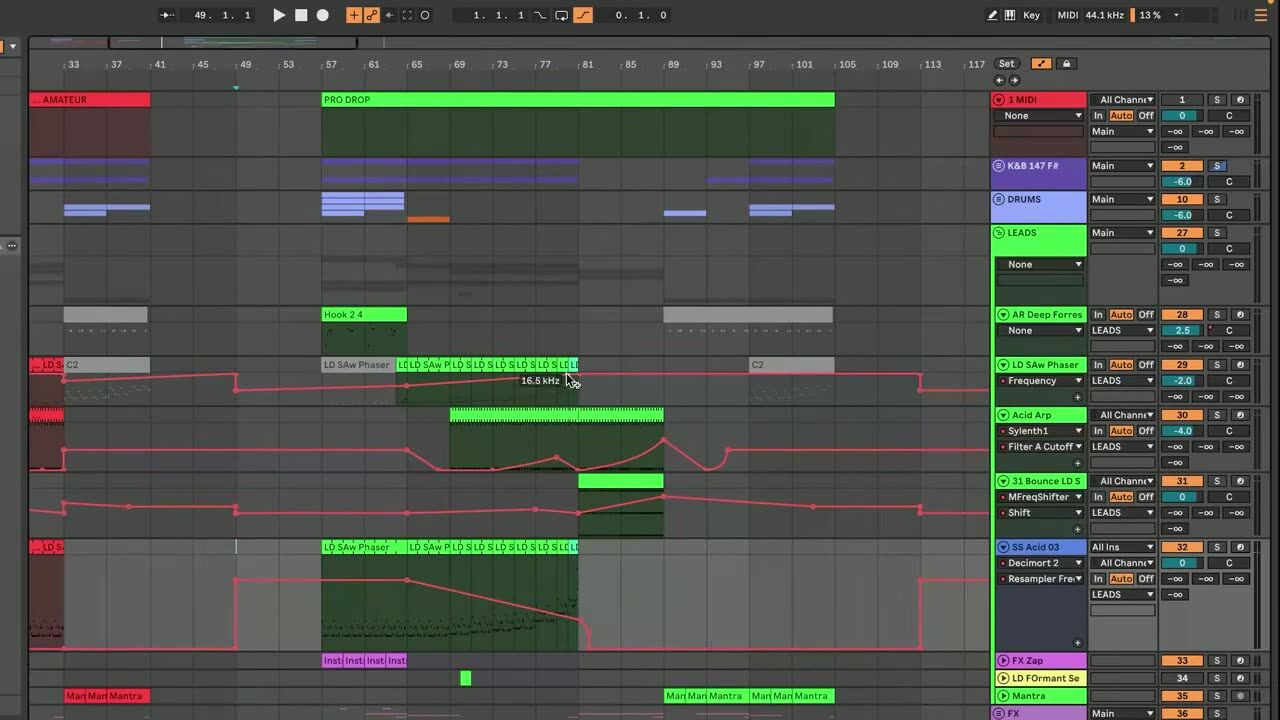Image resolution: width=1280 pixels, height=720 pixels.
Task: Click the Re-enable Automation arrow icon
Action: pos(389,15)
